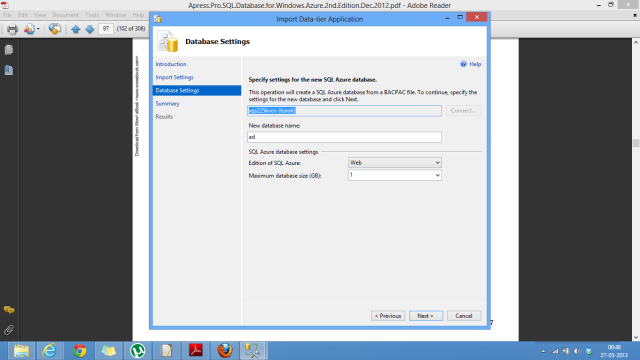The image size is (640, 360).
Task: Click the Results wizard step
Action: click(x=164, y=117)
